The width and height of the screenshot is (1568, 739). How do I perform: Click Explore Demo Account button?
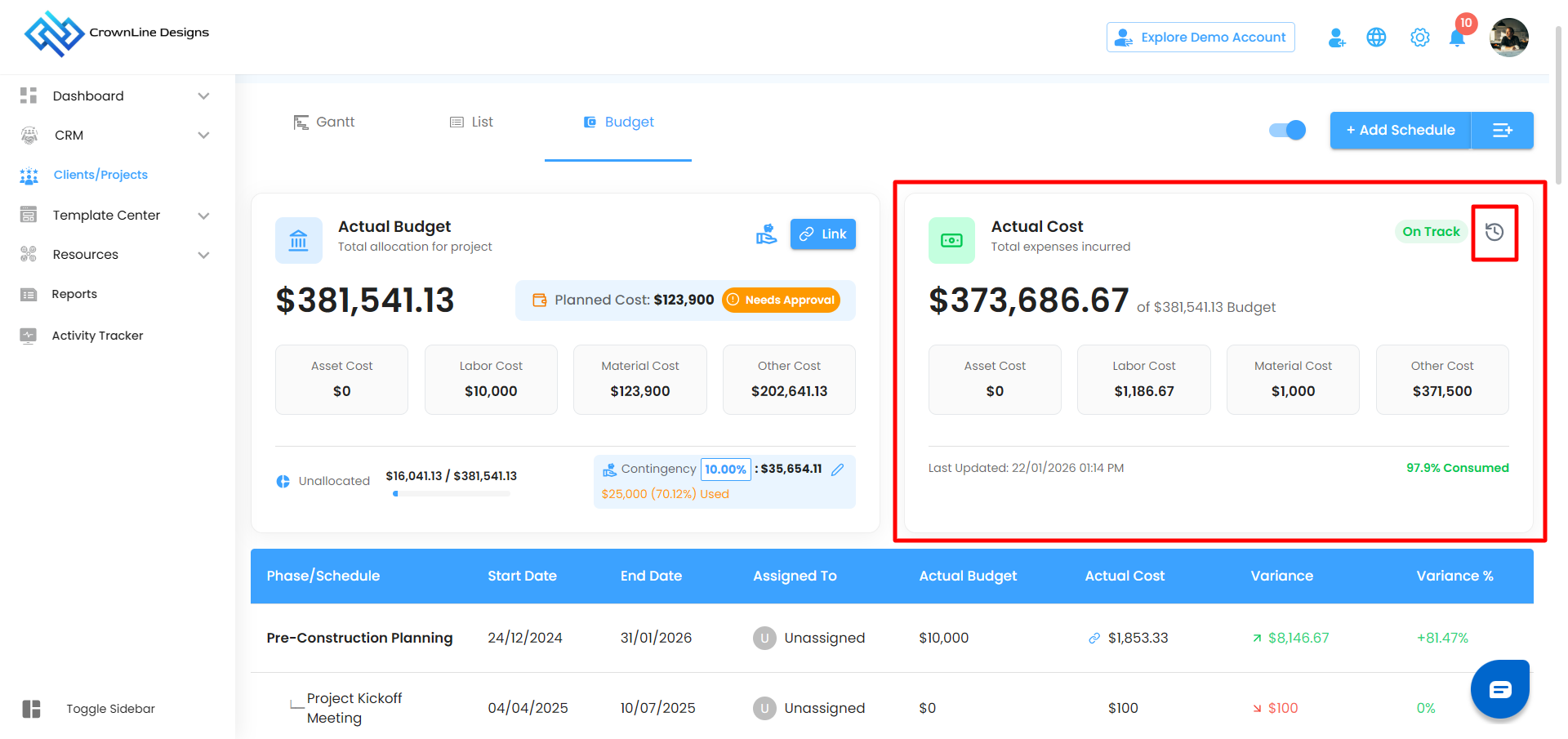[x=1200, y=38]
